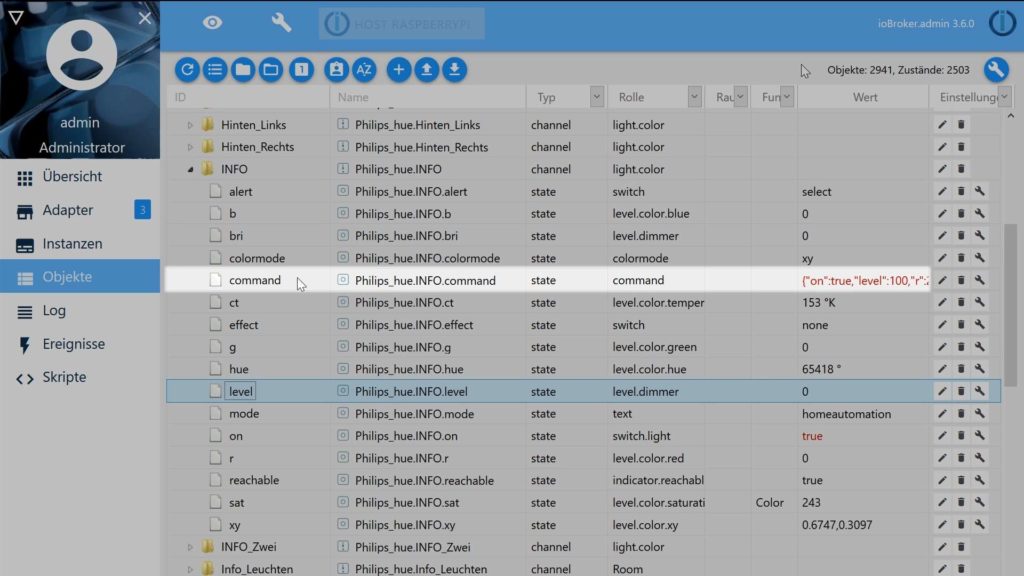Click value 65418 ° of hue

[x=822, y=369]
